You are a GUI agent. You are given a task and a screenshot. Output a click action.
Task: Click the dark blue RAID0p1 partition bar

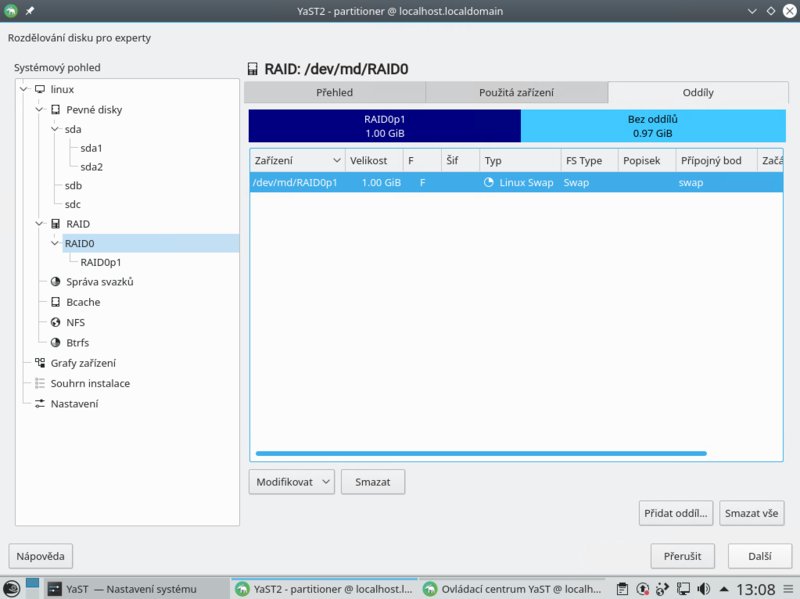pos(385,126)
